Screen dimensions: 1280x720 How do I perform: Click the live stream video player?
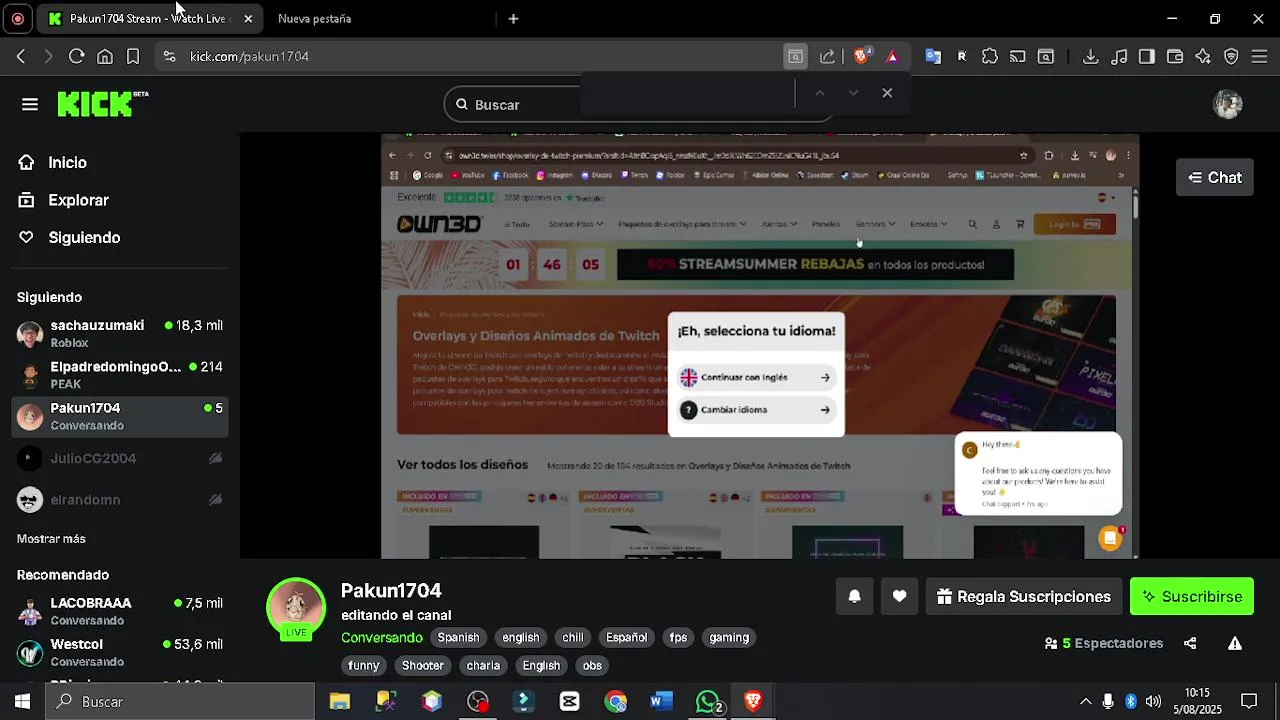760,345
